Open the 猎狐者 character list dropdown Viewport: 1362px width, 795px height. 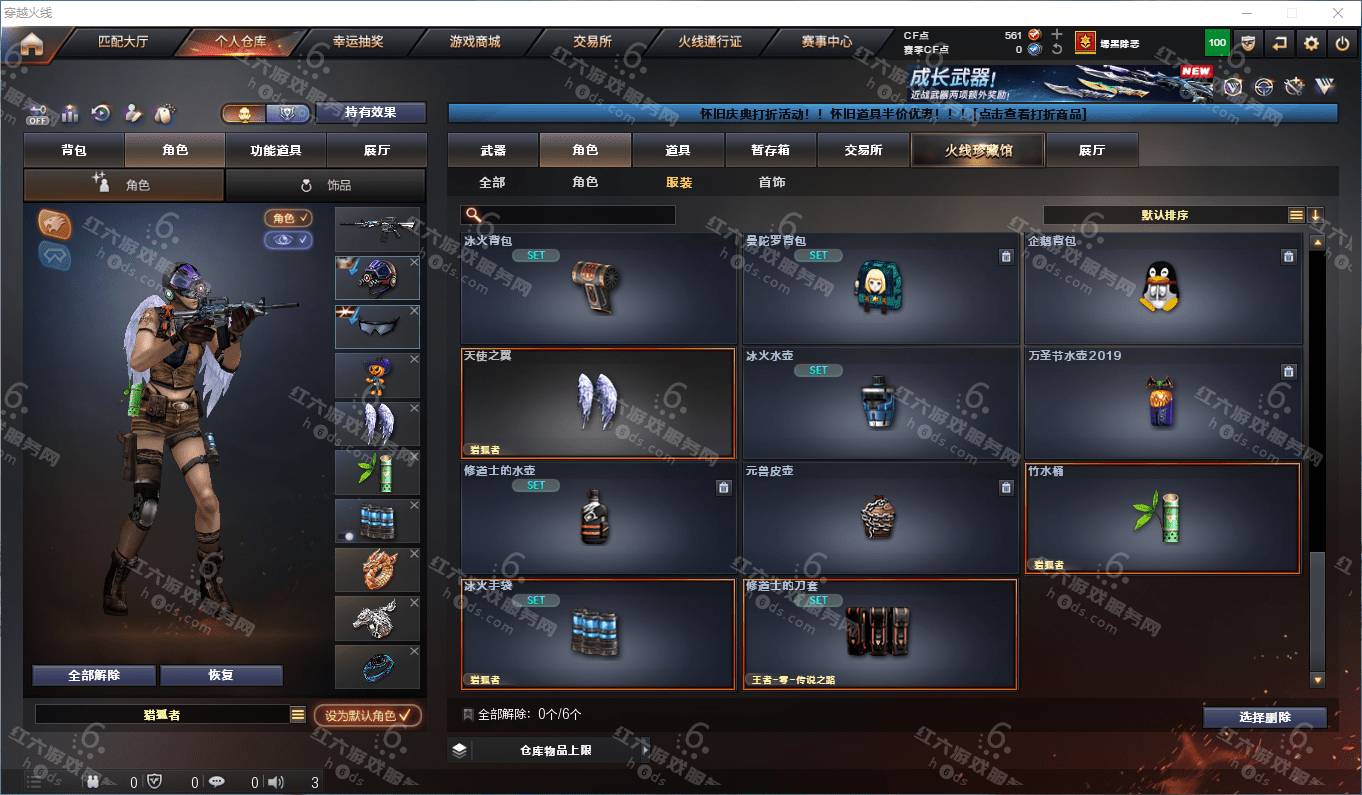[x=297, y=715]
